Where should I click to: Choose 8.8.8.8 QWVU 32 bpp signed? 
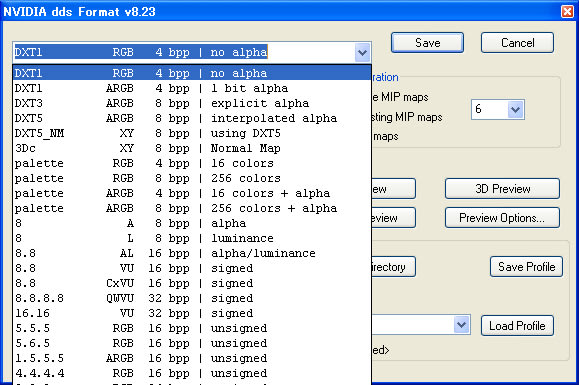[192, 298]
